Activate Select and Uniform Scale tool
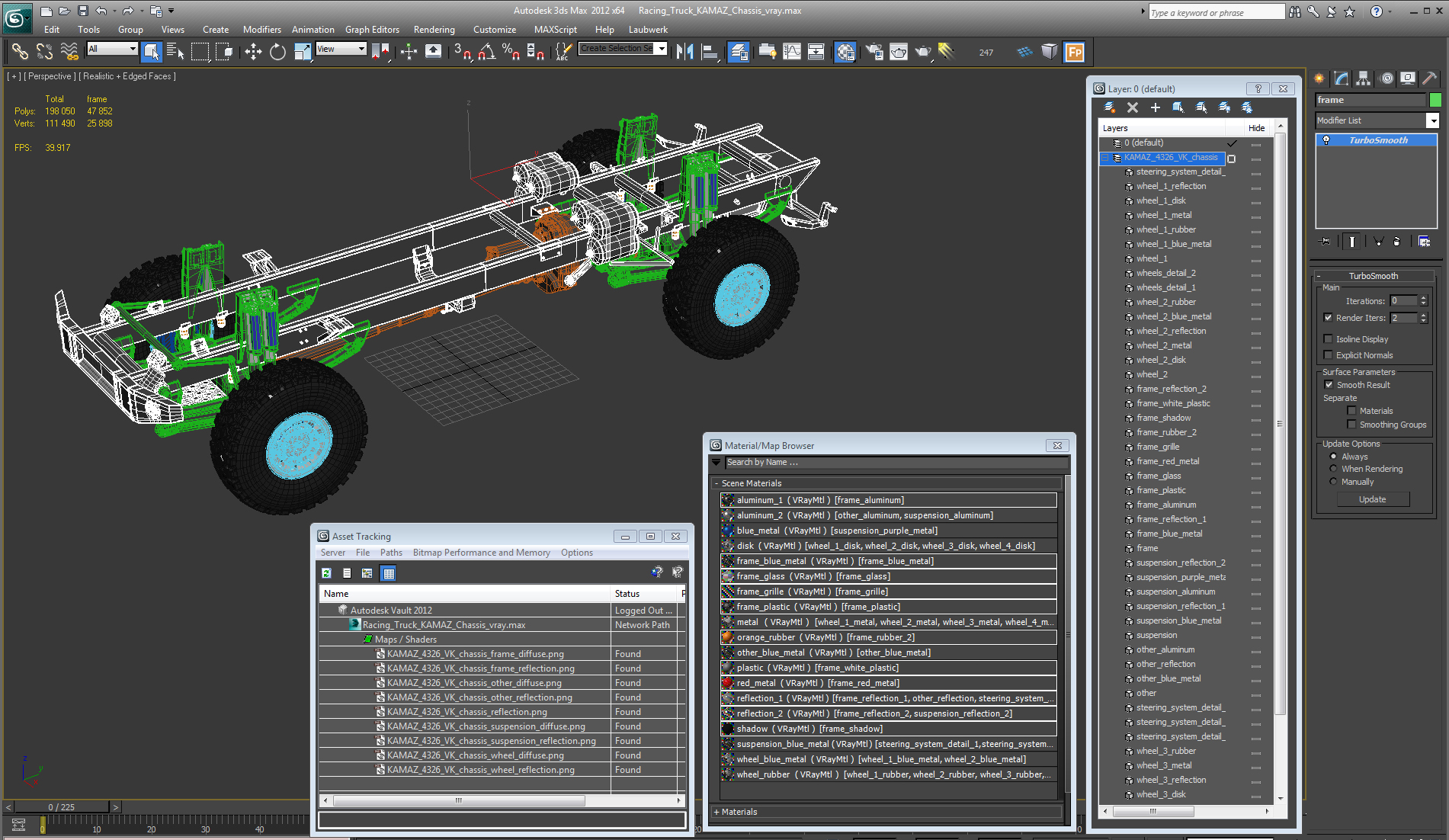The height and width of the screenshot is (840, 1449). tap(303, 52)
